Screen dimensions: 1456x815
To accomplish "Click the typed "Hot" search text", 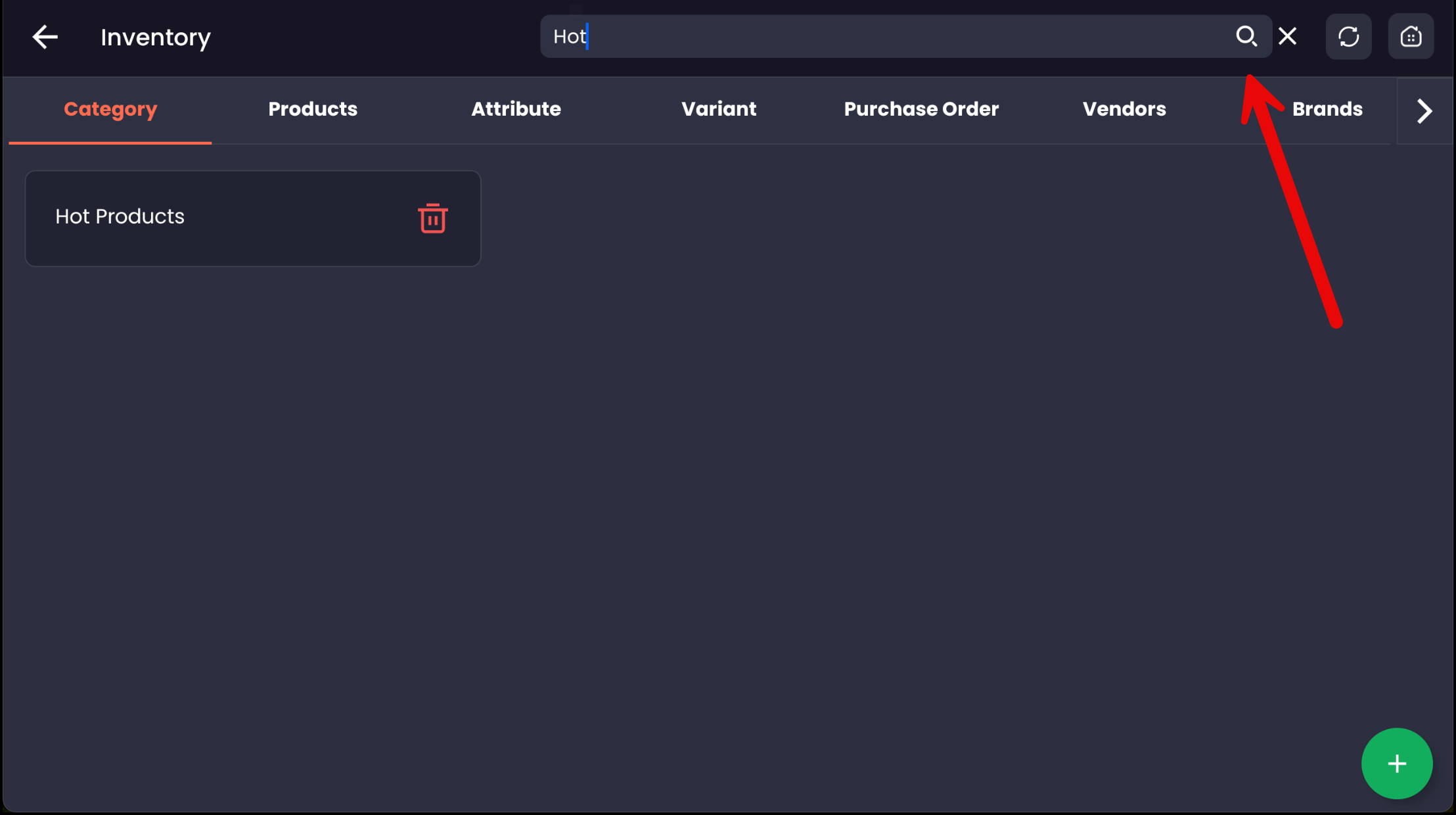I will point(569,37).
